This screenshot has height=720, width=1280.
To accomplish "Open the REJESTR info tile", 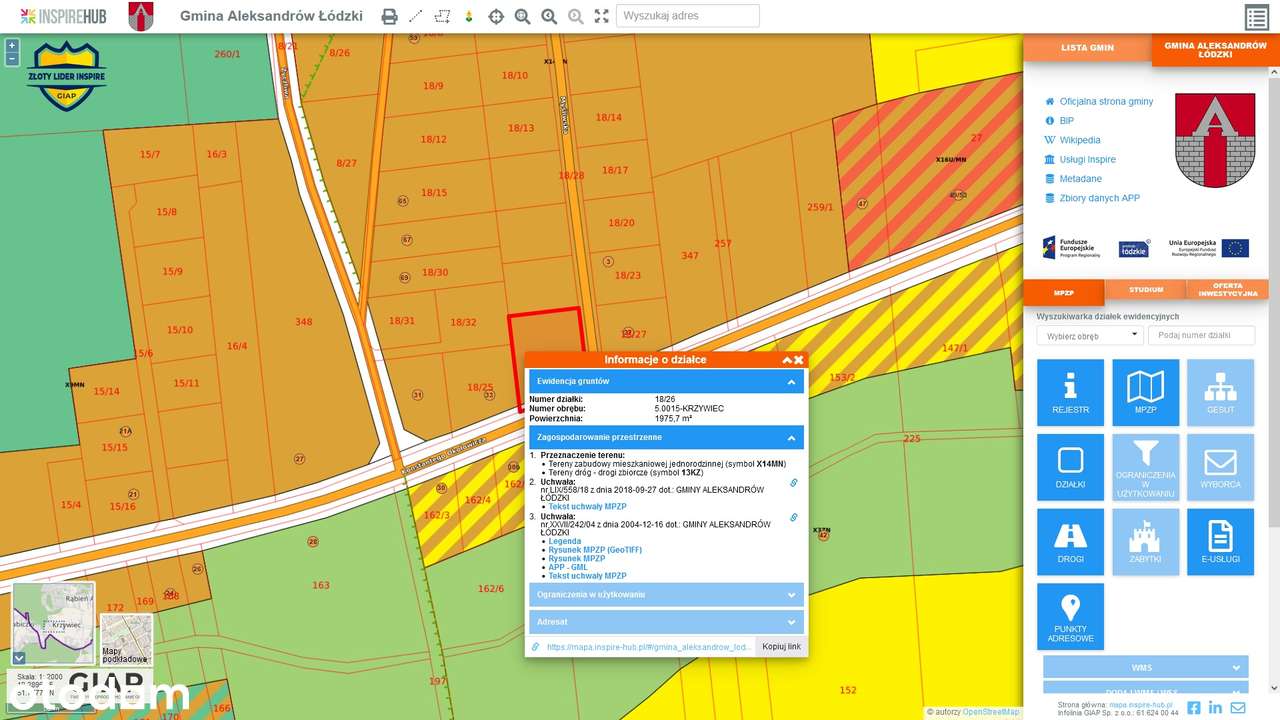I will tap(1070, 392).
